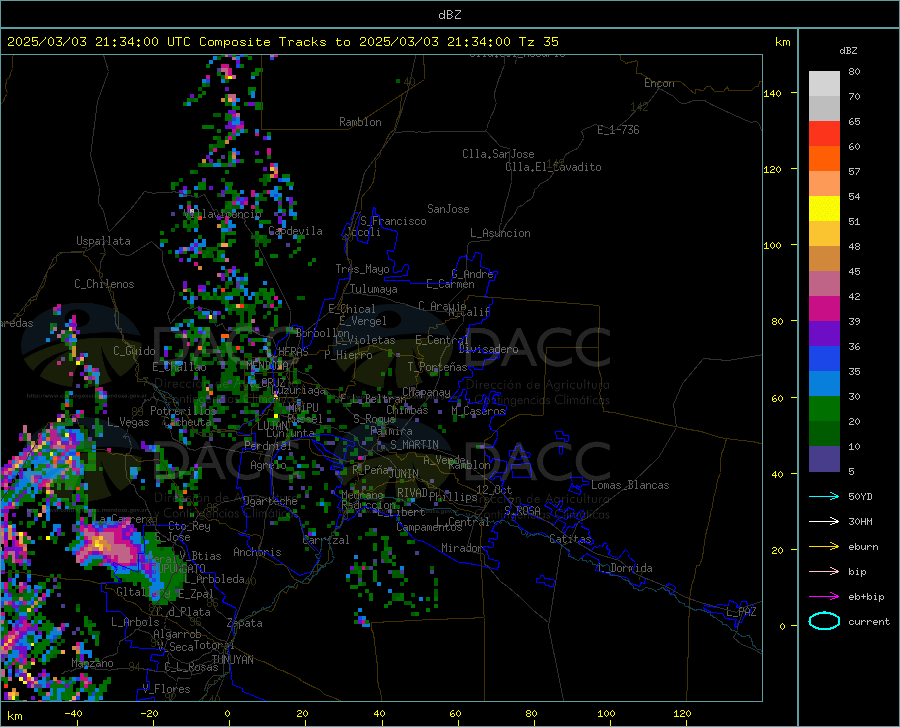Click the 'Potrerillos' place label

[x=183, y=411]
